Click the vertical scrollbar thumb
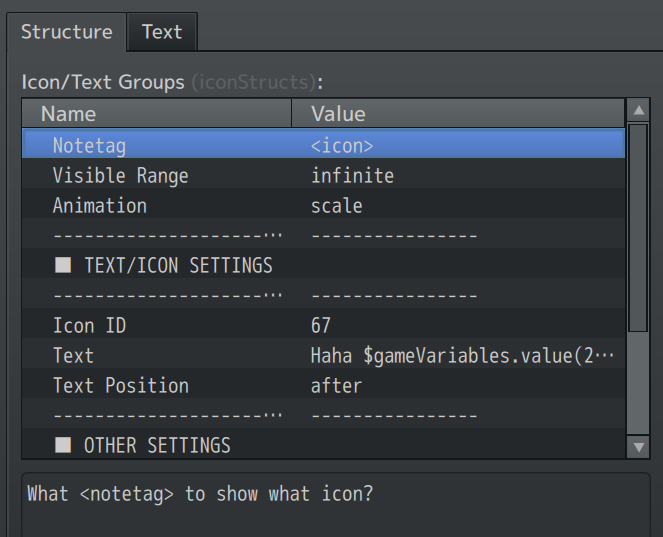Screen dimensions: 663x537 click(638, 227)
